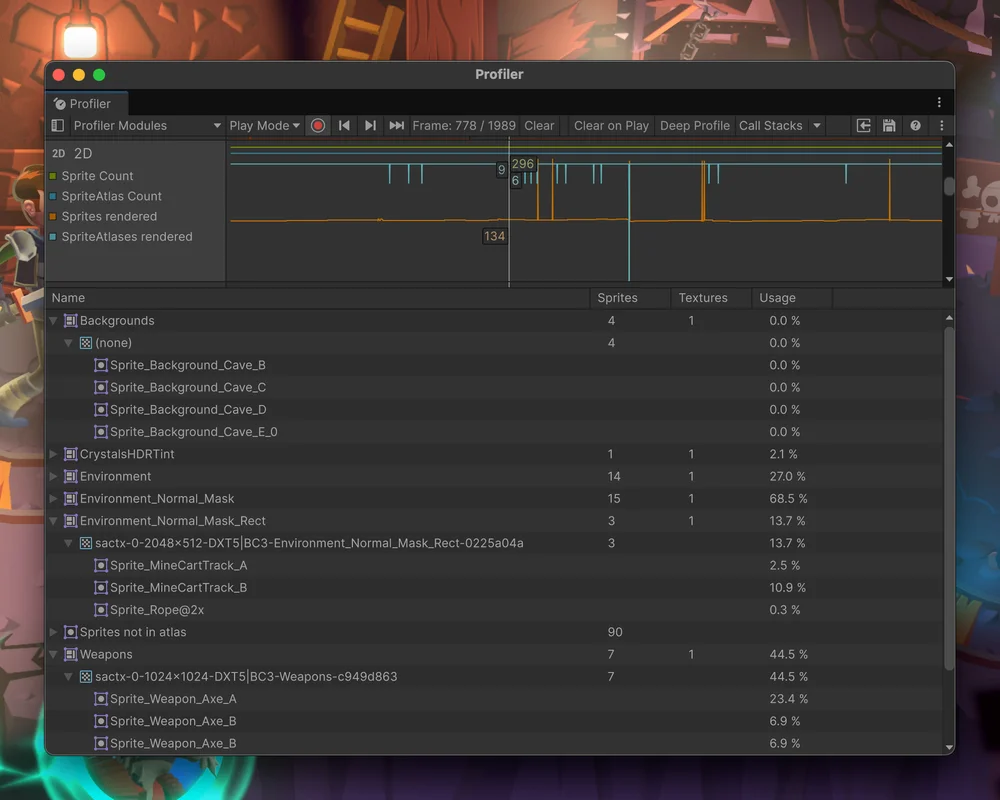
Task: Jump to the current last frame
Action: pos(397,126)
